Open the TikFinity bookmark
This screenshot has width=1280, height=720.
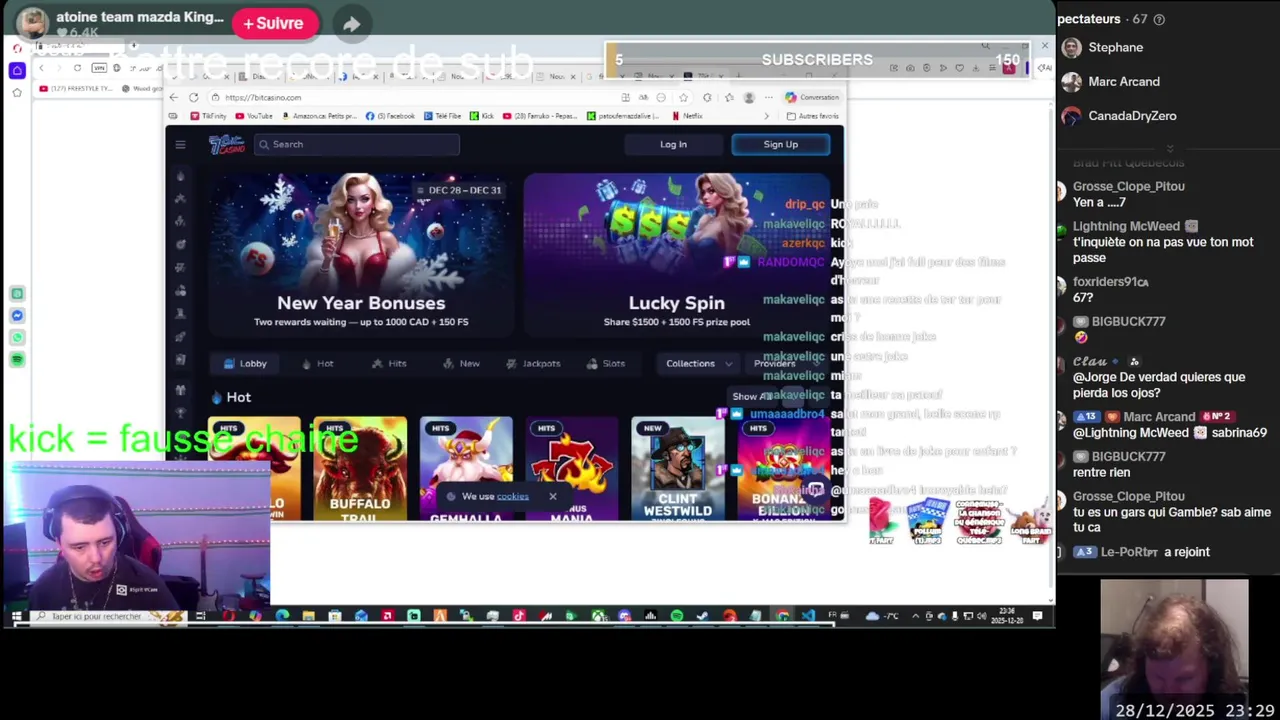click(208, 116)
